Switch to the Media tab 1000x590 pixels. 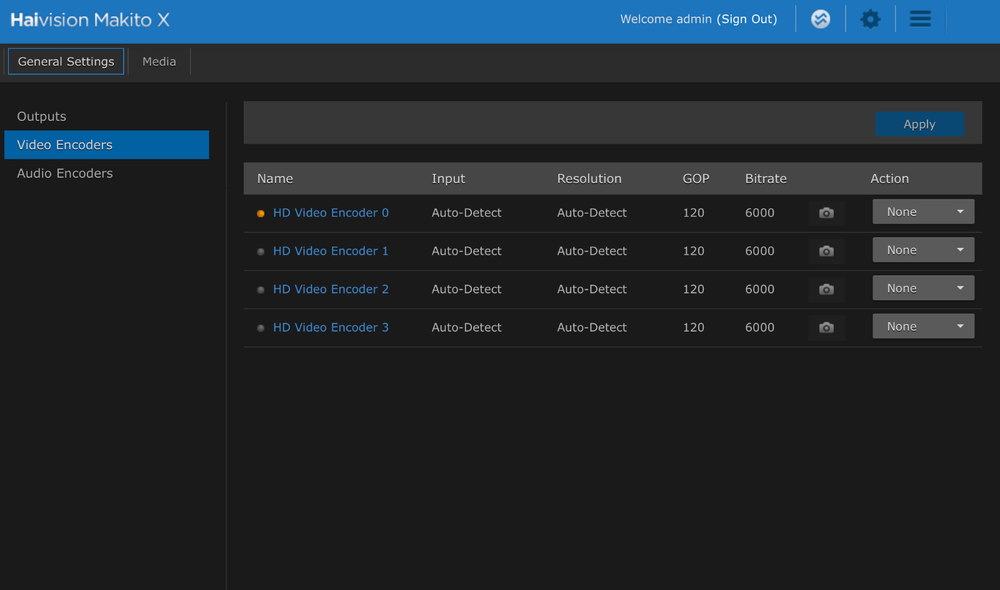click(x=159, y=61)
